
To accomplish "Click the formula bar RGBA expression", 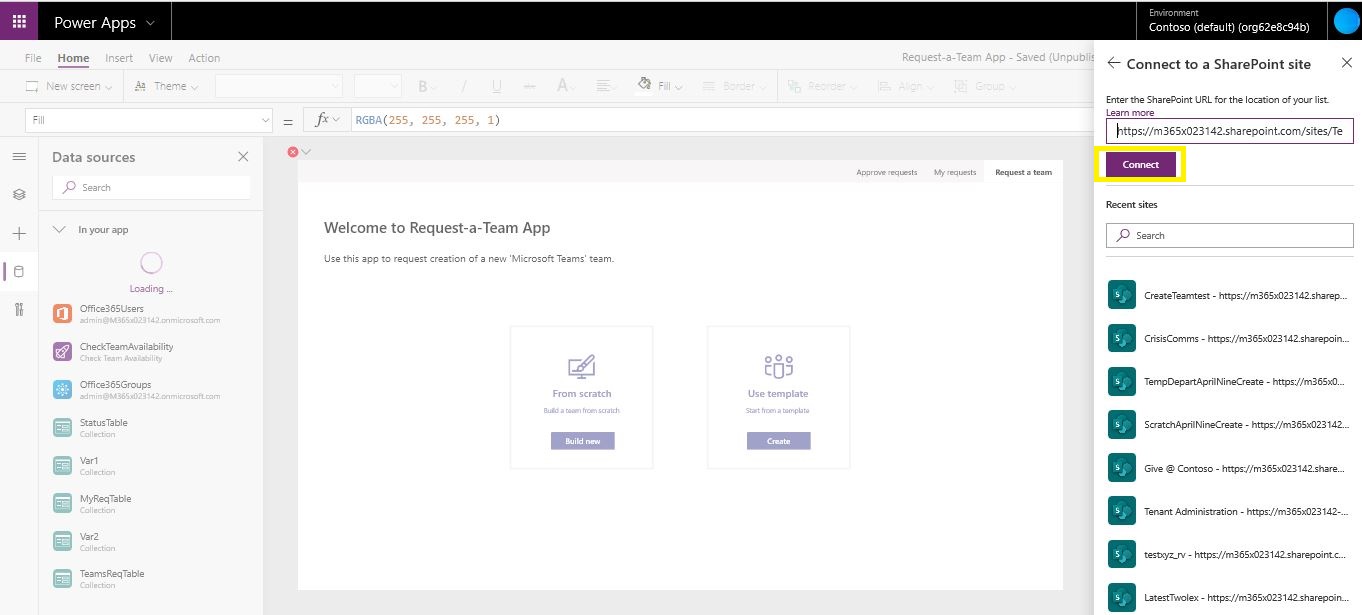I will pyautogui.click(x=428, y=120).
